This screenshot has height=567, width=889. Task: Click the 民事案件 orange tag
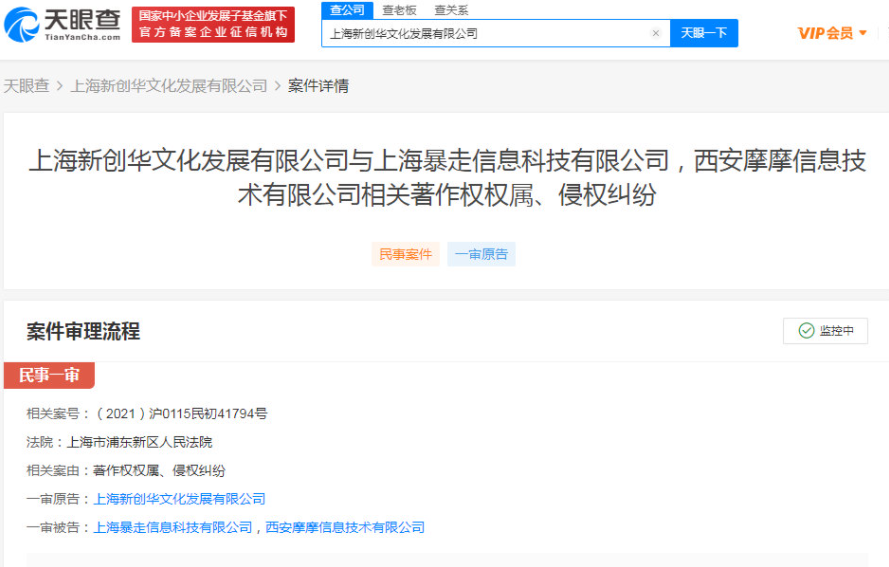[405, 255]
